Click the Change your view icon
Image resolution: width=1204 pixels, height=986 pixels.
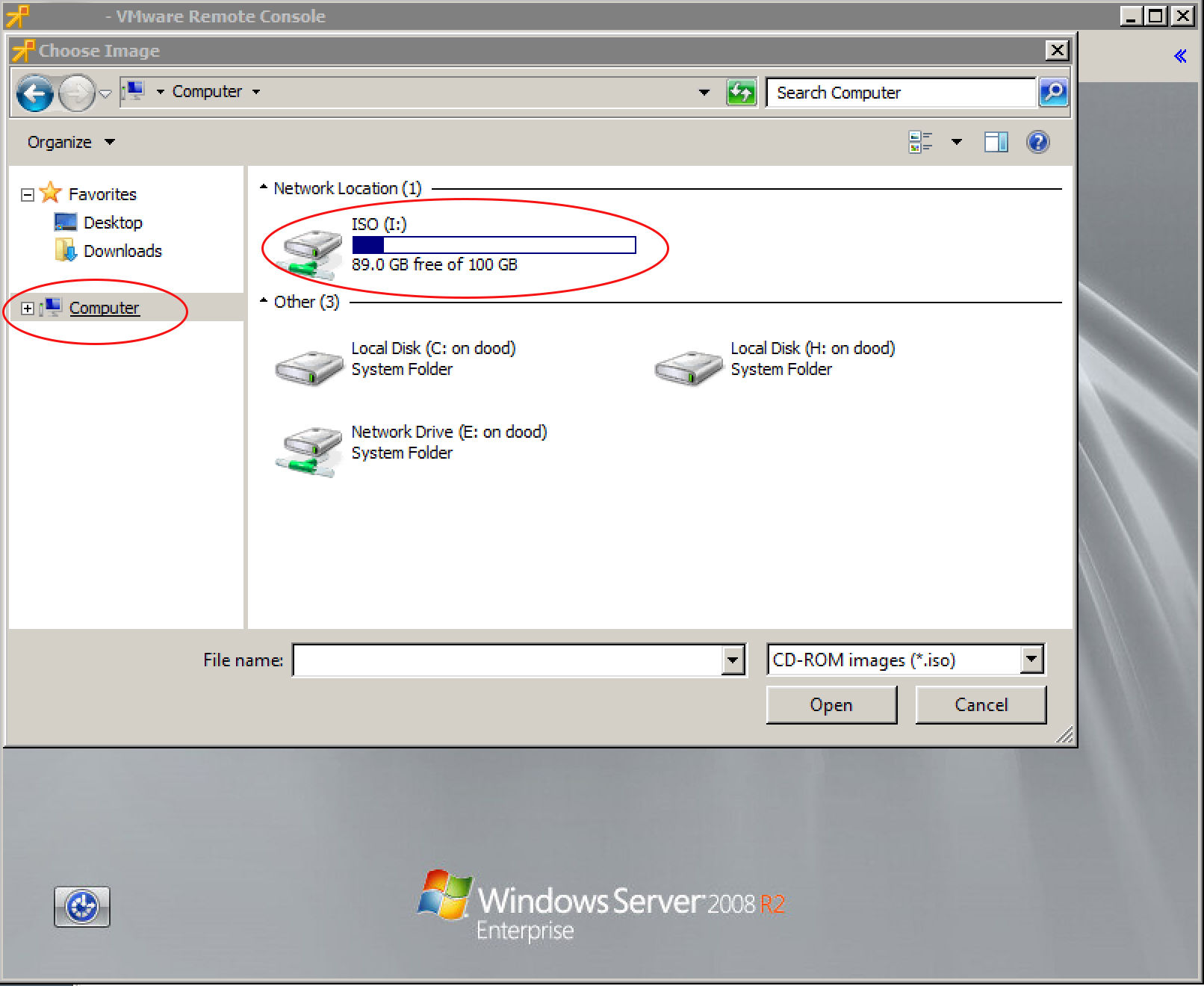coord(920,142)
